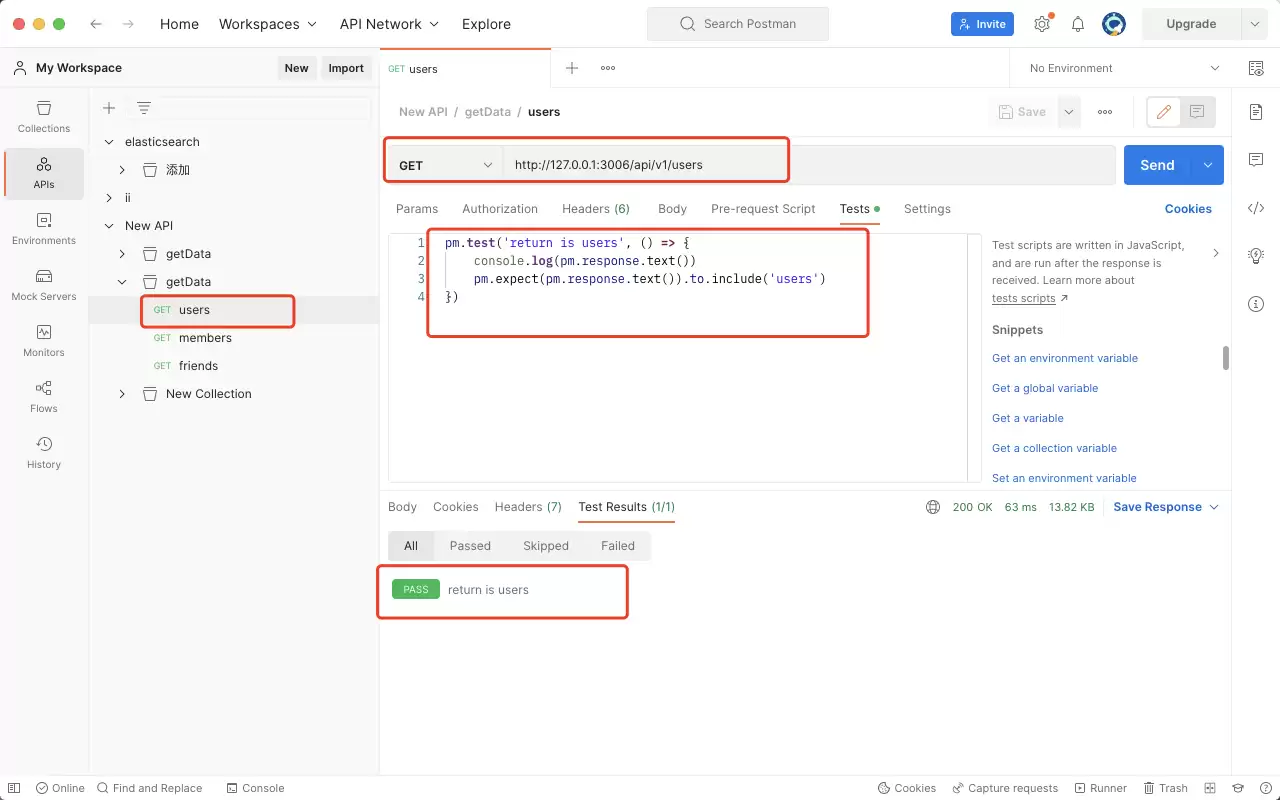The width and height of the screenshot is (1280, 800).
Task: Open the Collections sidebar panel
Action: pyautogui.click(x=44, y=117)
